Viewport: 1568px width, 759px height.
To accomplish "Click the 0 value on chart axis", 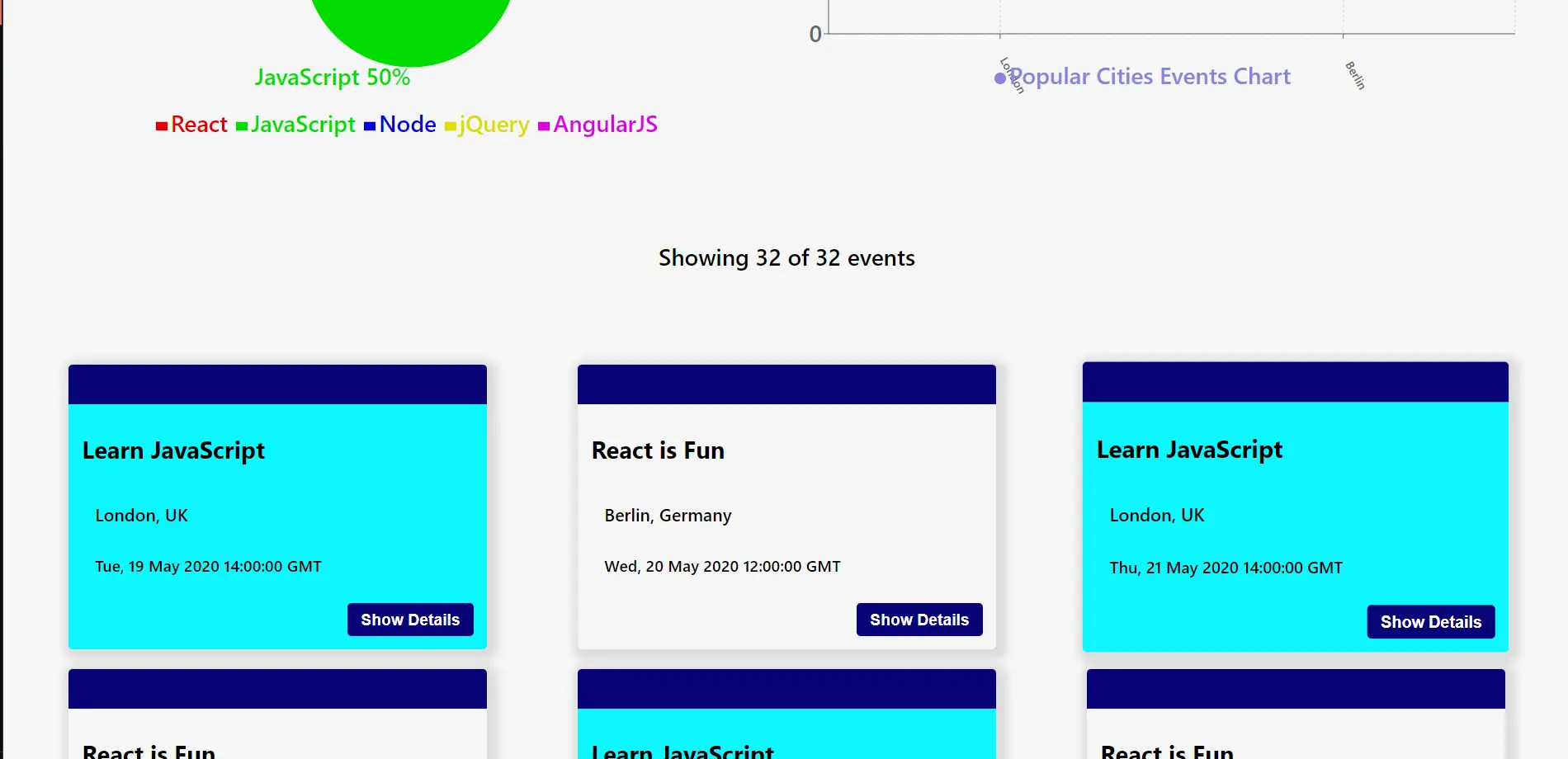I will 815,35.
